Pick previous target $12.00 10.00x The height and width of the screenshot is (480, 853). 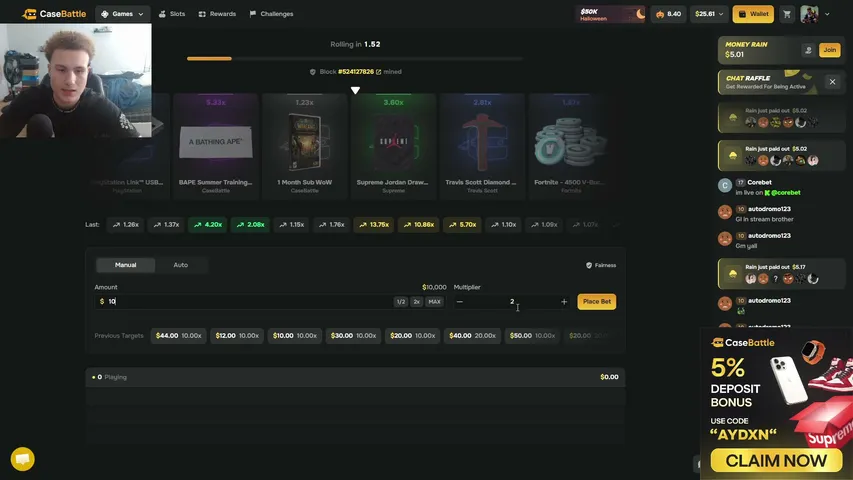click(x=237, y=336)
